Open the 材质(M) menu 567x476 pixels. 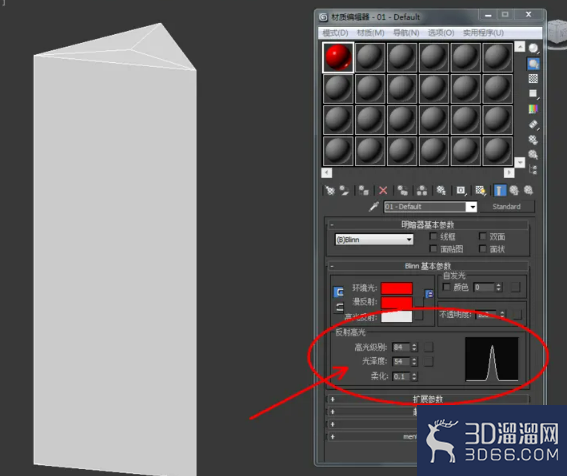(371, 33)
